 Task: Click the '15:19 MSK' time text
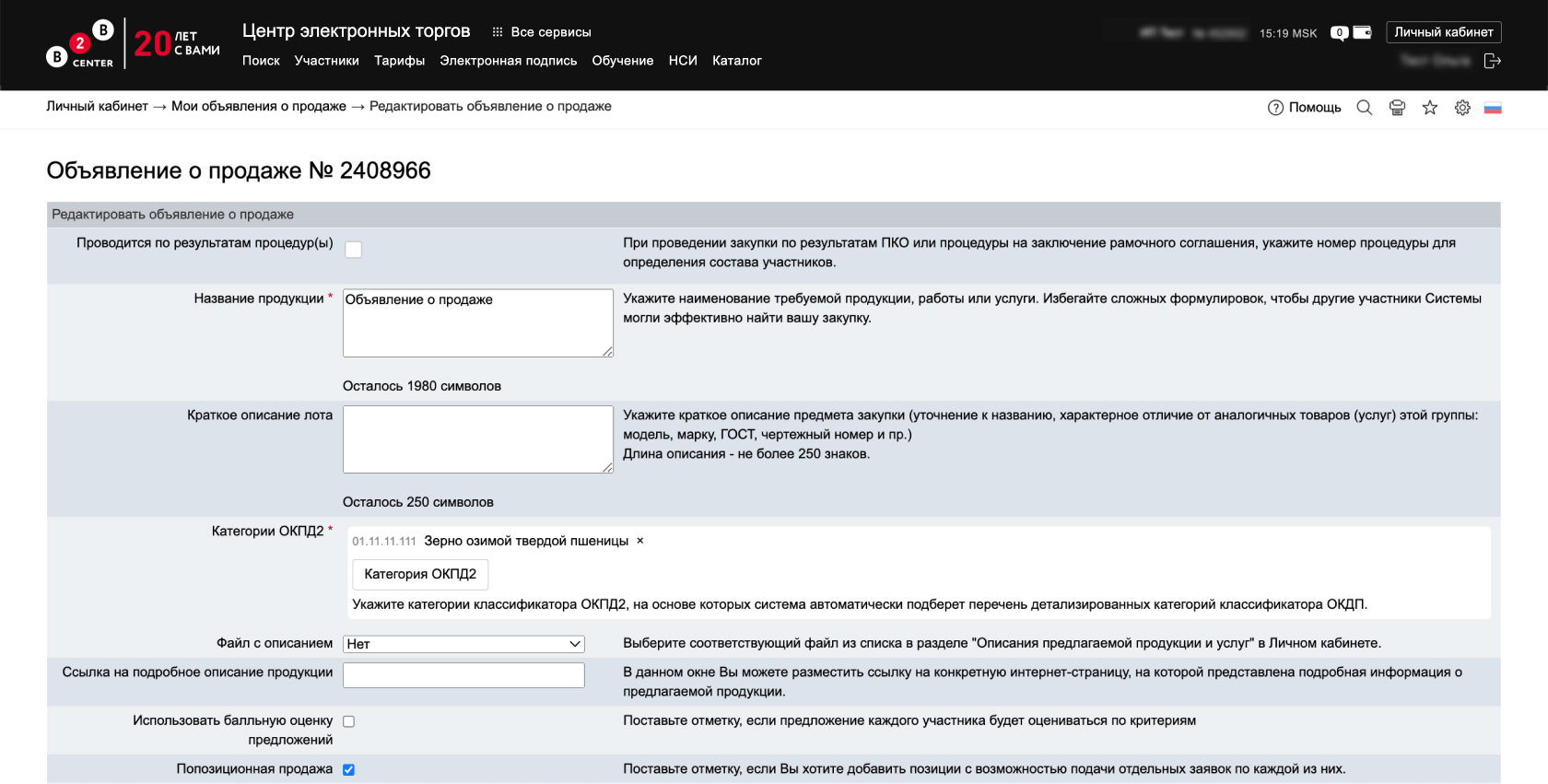tap(1288, 33)
